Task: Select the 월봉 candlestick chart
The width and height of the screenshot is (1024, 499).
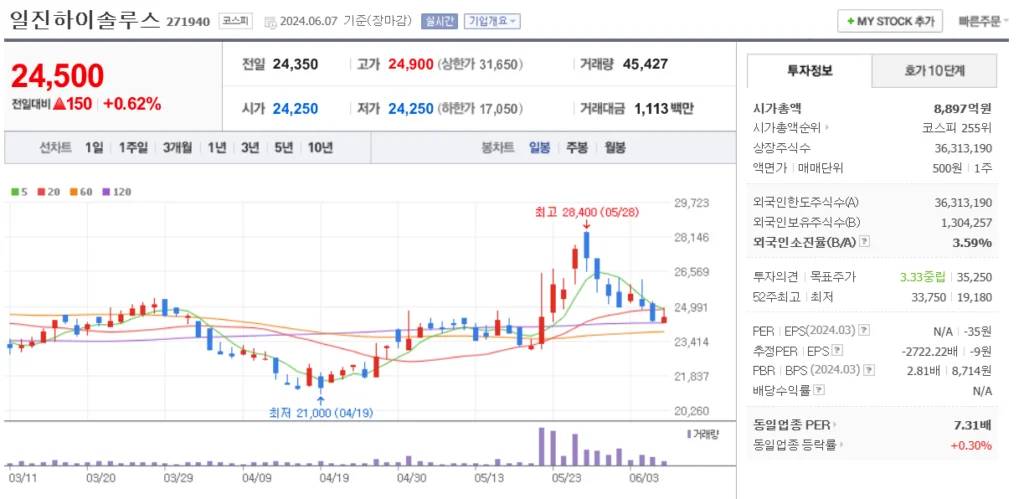Action: 615,148
